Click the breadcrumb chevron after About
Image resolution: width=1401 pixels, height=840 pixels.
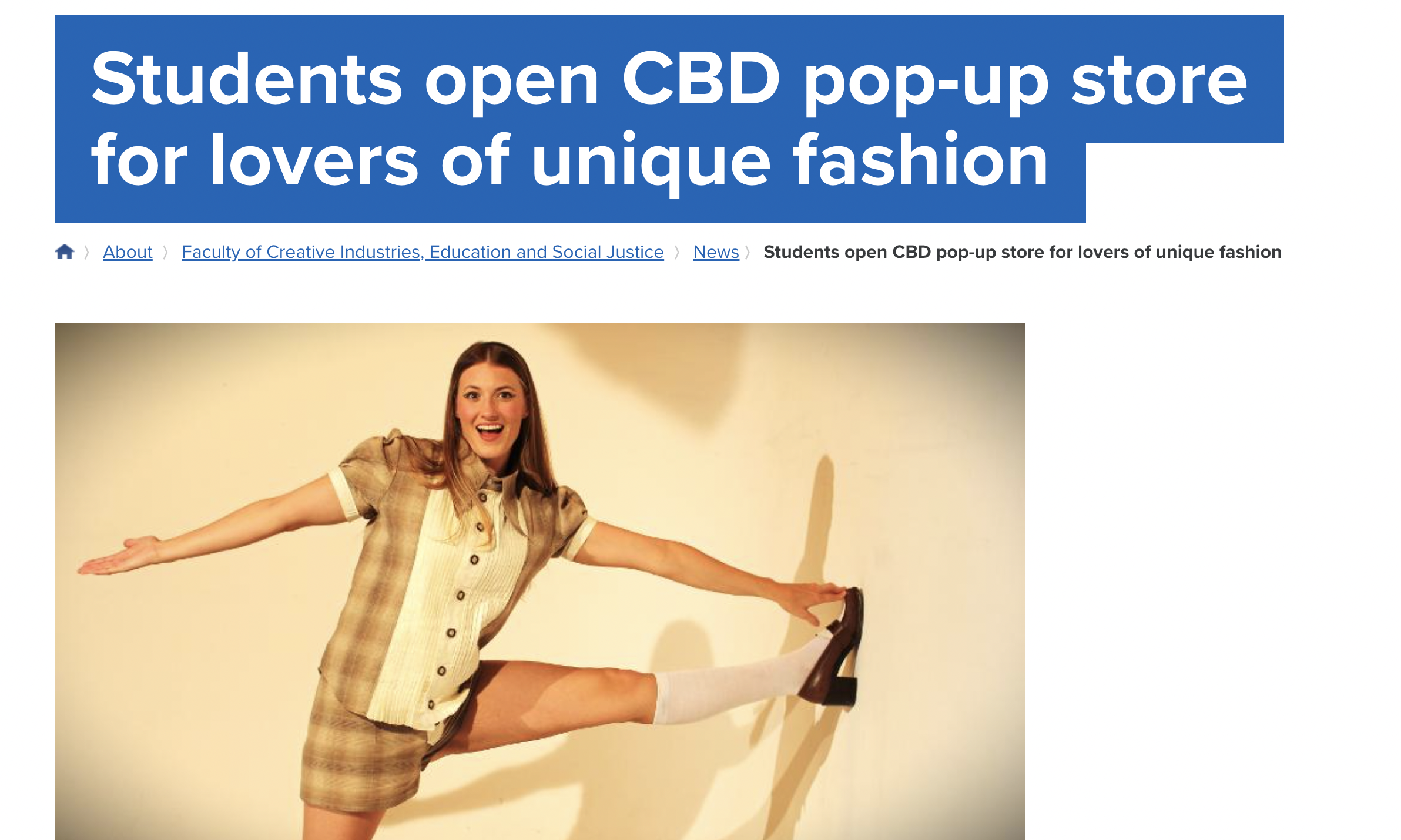166,252
